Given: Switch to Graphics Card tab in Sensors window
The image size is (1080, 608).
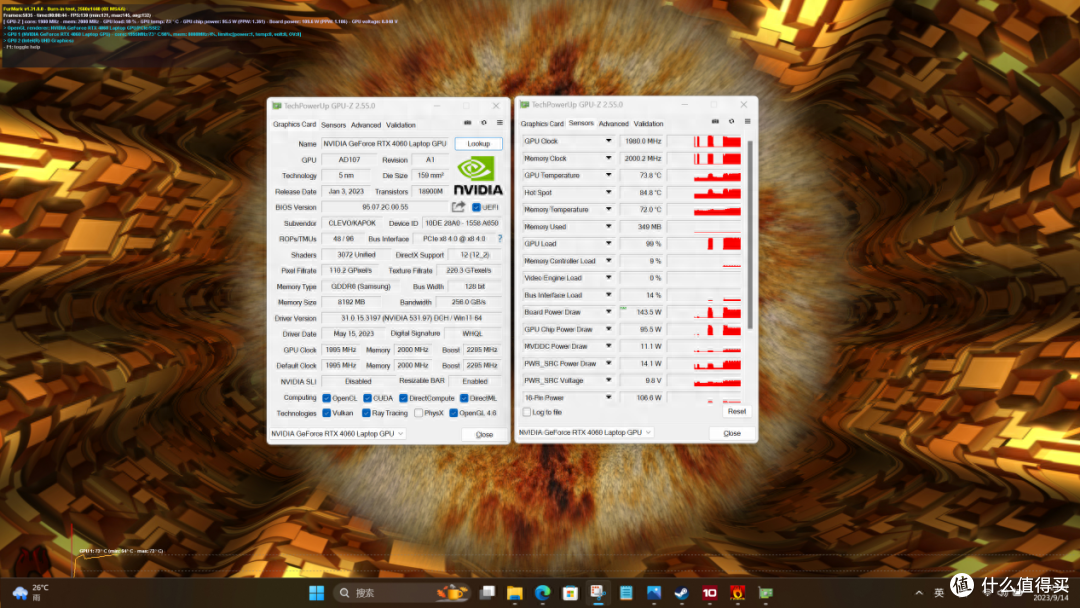Looking at the screenshot, I should click(x=542, y=124).
